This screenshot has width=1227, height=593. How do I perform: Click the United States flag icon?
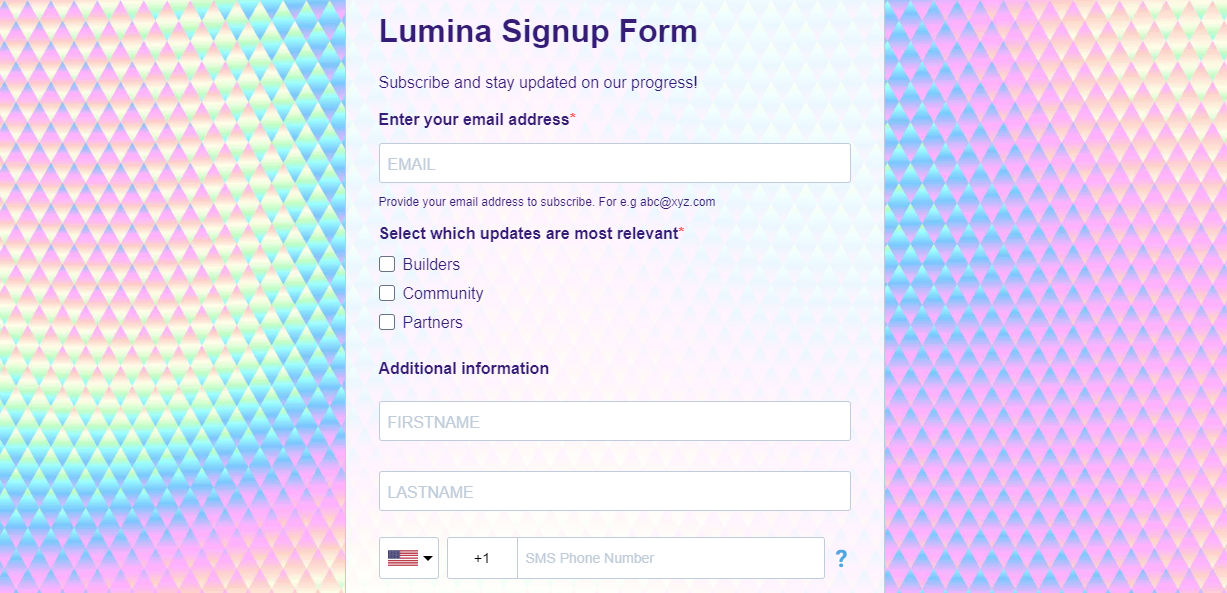(x=403, y=558)
